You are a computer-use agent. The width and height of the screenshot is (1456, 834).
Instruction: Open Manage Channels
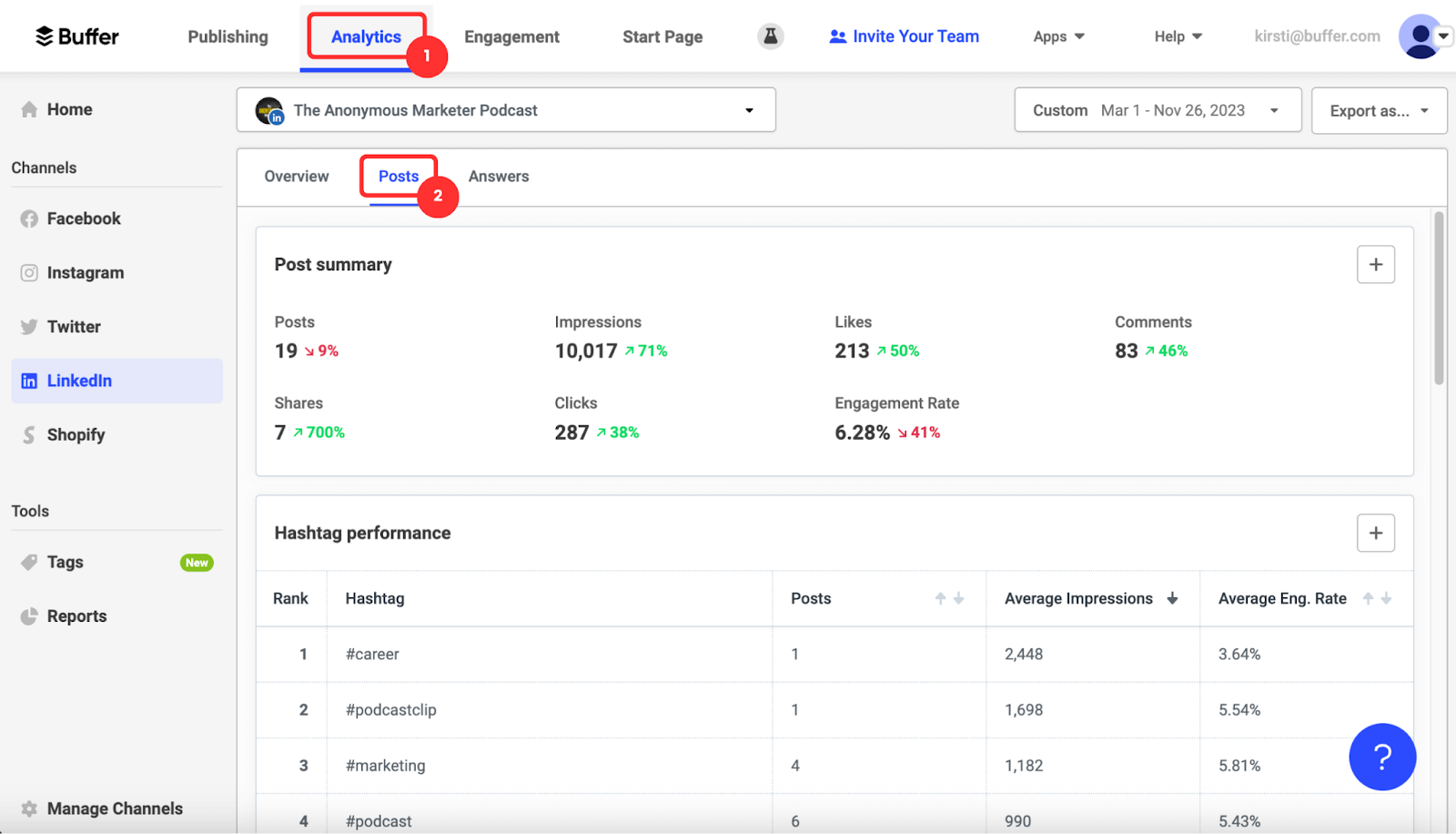(x=116, y=809)
